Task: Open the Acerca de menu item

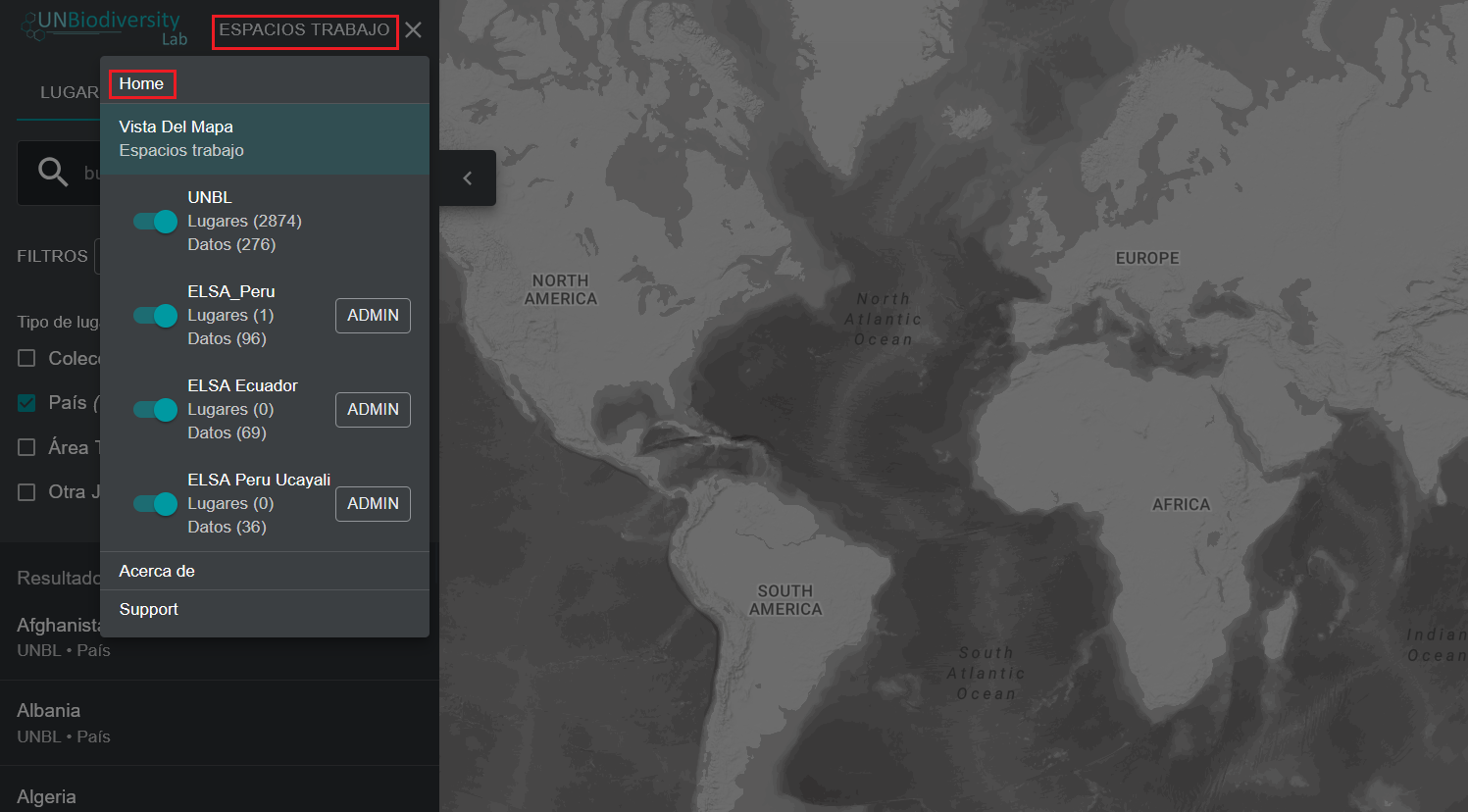Action: (157, 571)
